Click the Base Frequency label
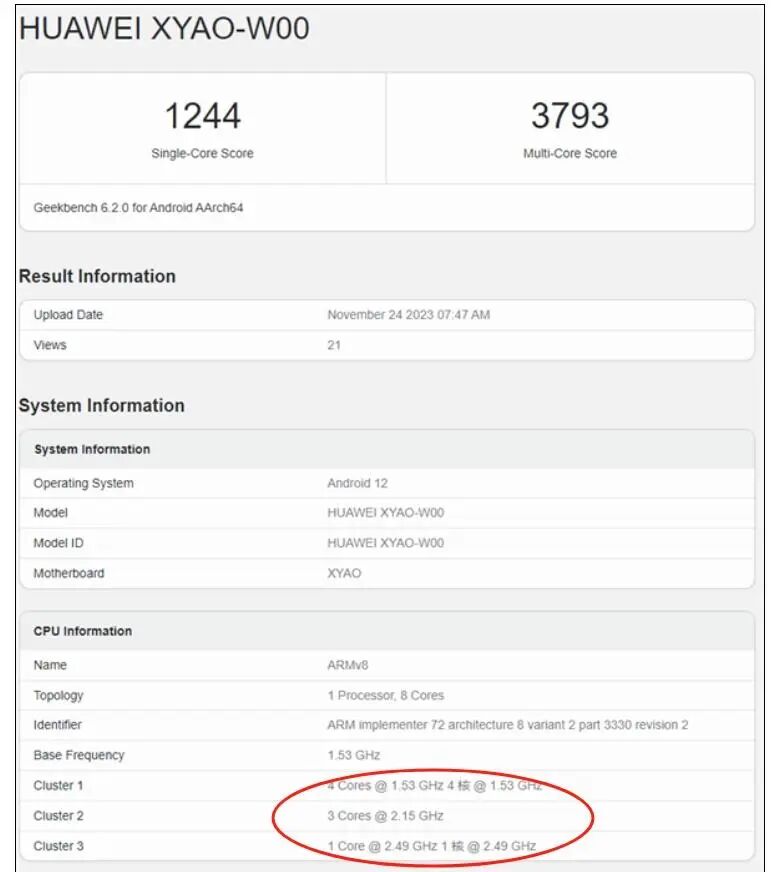 pos(79,755)
